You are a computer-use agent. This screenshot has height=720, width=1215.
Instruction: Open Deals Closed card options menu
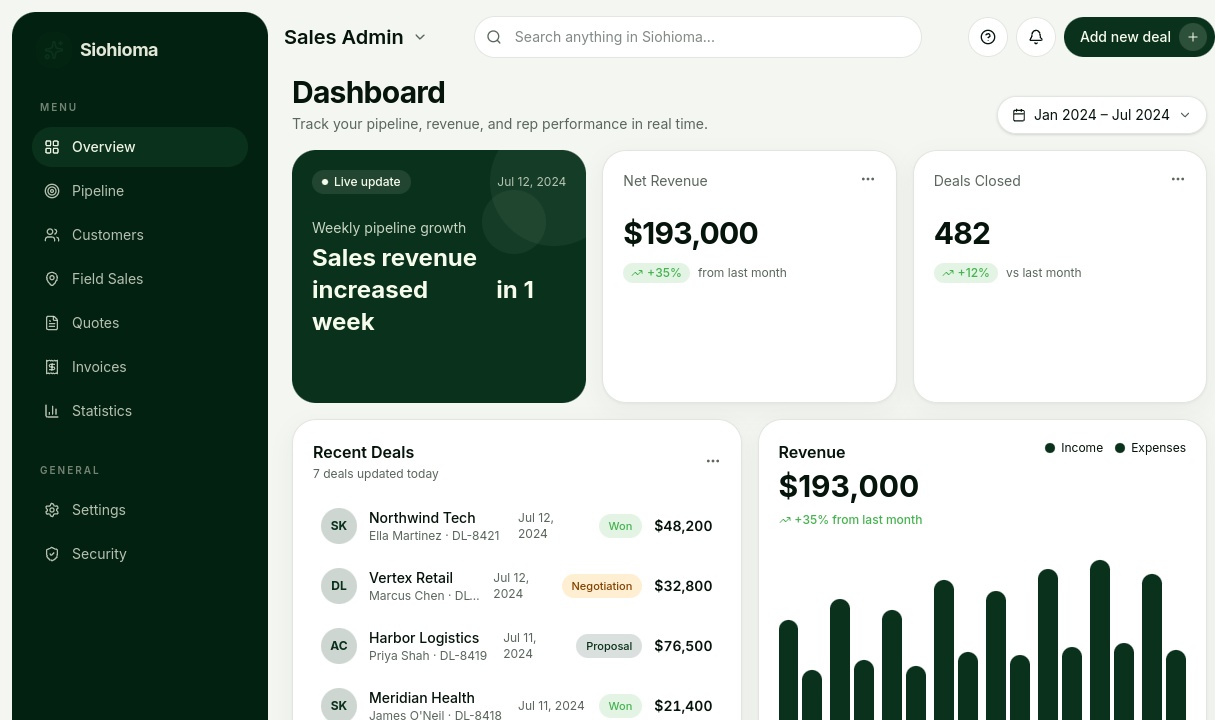1178,179
